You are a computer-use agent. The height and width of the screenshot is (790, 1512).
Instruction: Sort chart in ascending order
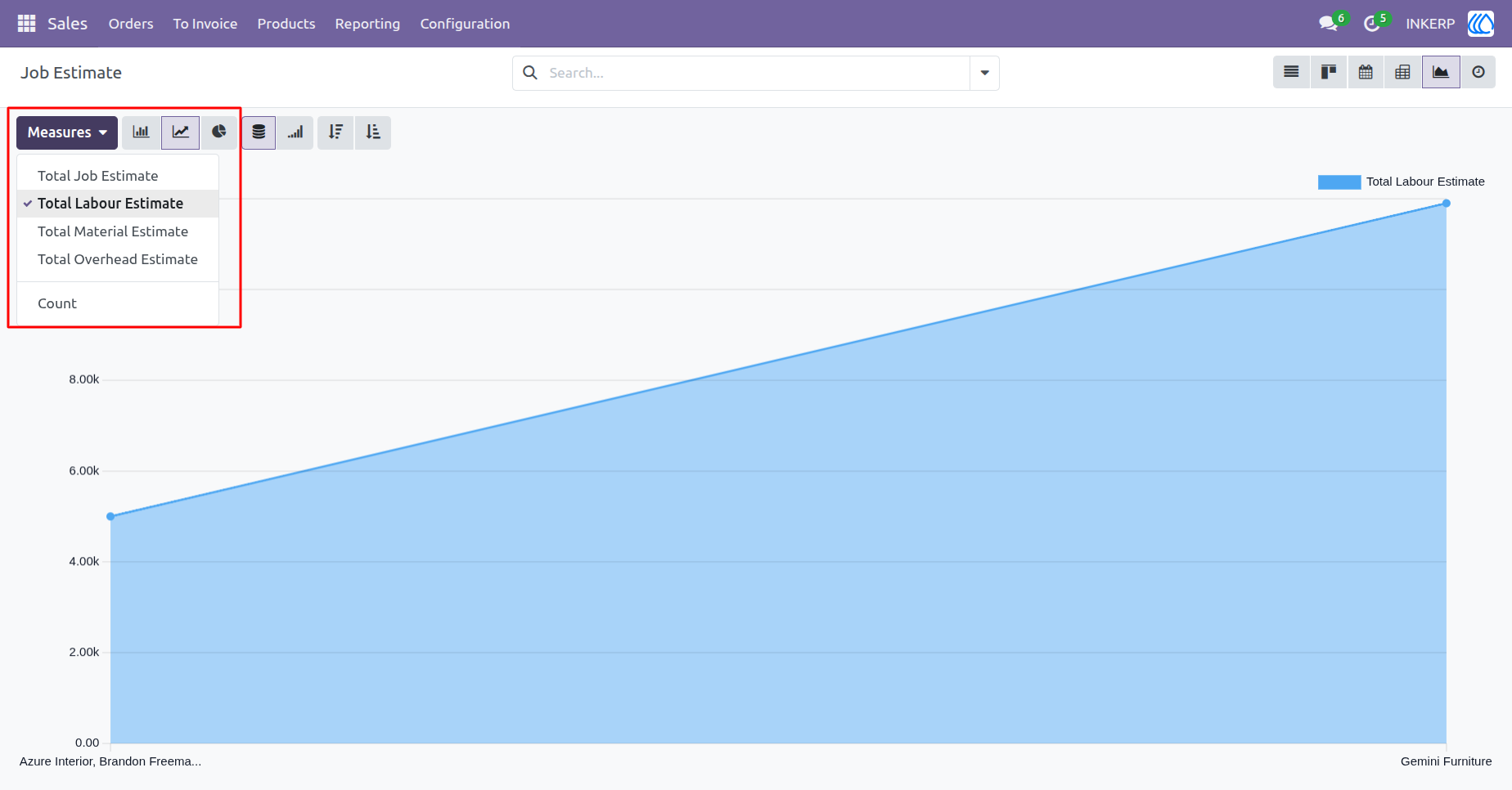(373, 132)
